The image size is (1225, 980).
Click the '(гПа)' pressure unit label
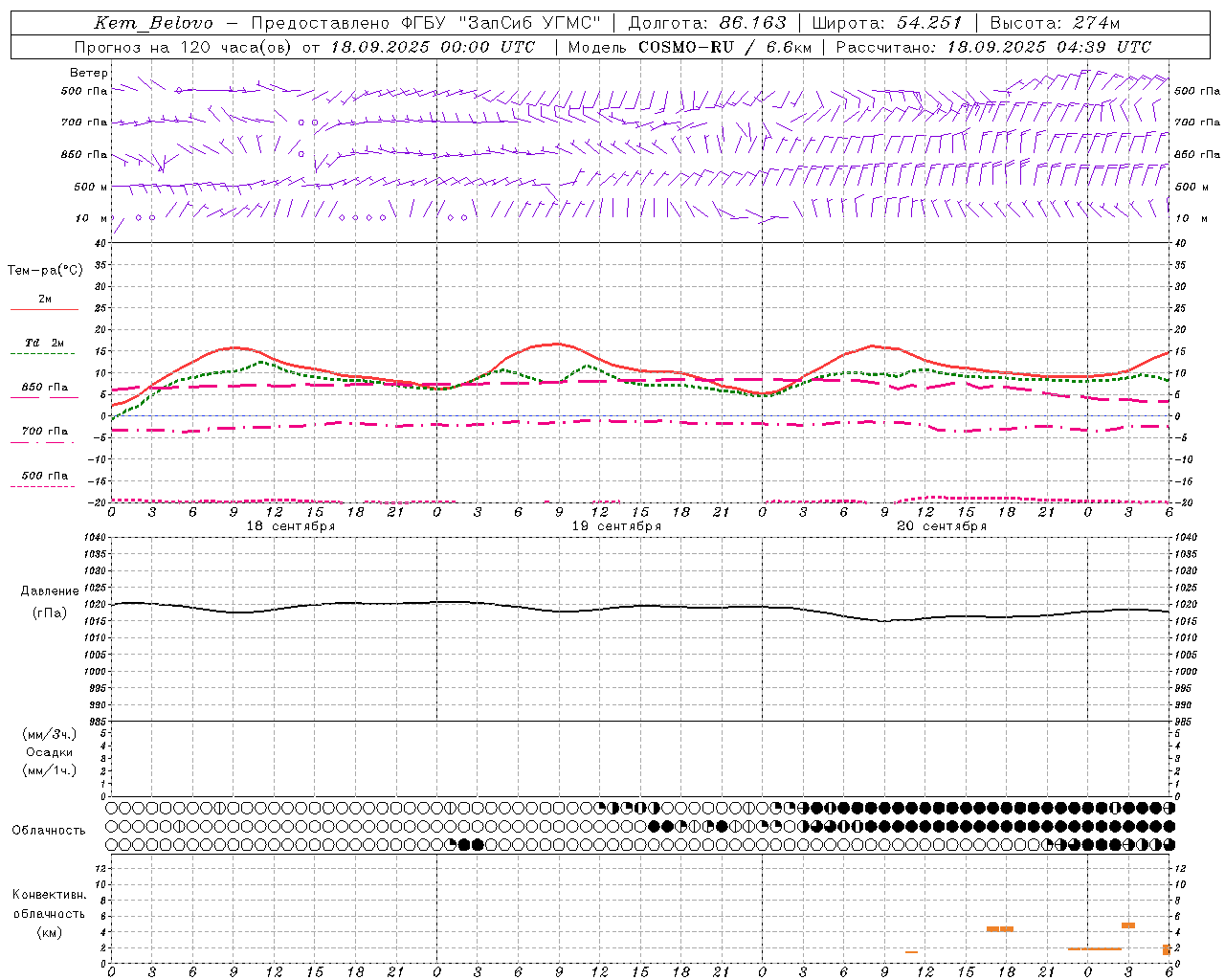[x=50, y=613]
